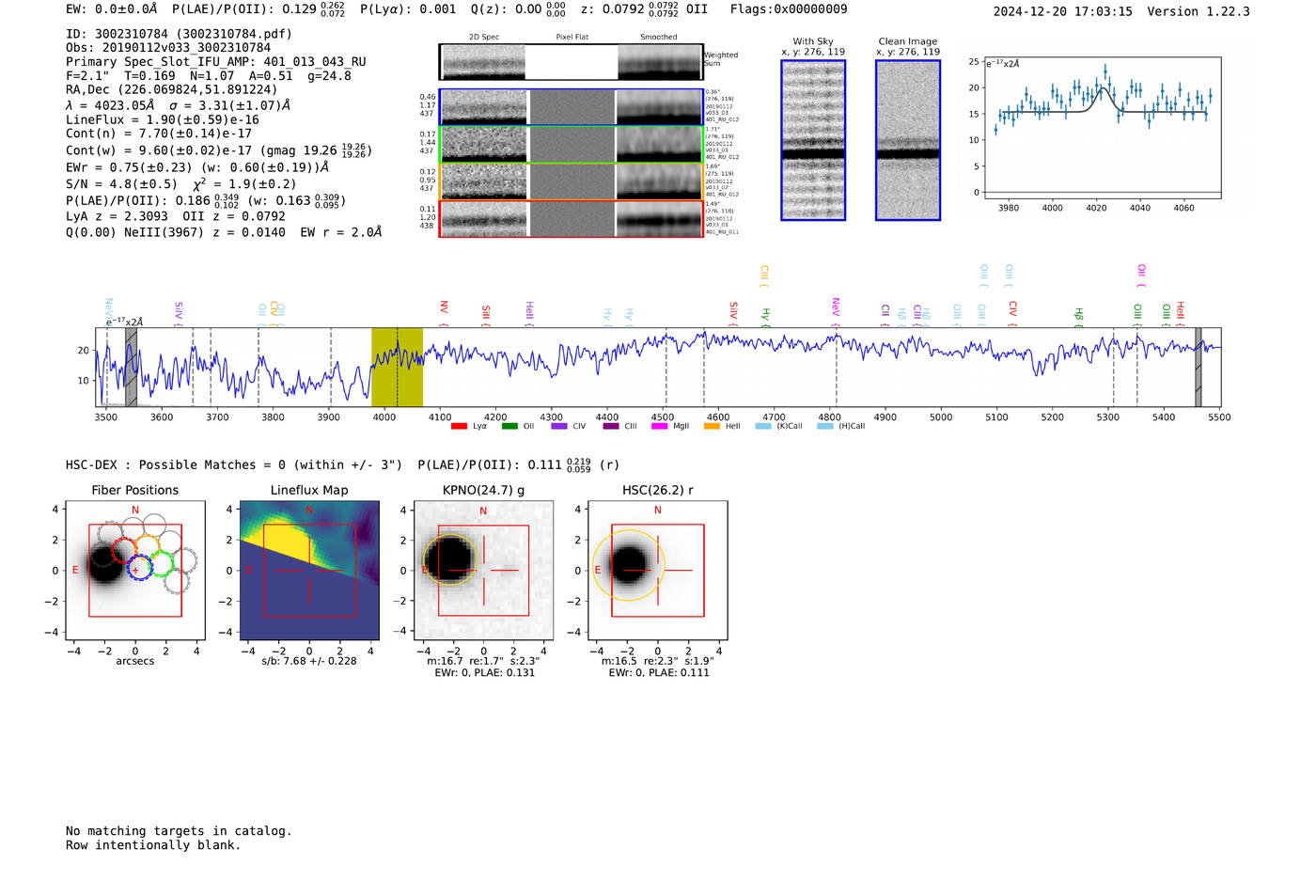1316x896 pixels.
Task: Click the yellow highlighted region in the spectrum
Action: tap(397, 367)
